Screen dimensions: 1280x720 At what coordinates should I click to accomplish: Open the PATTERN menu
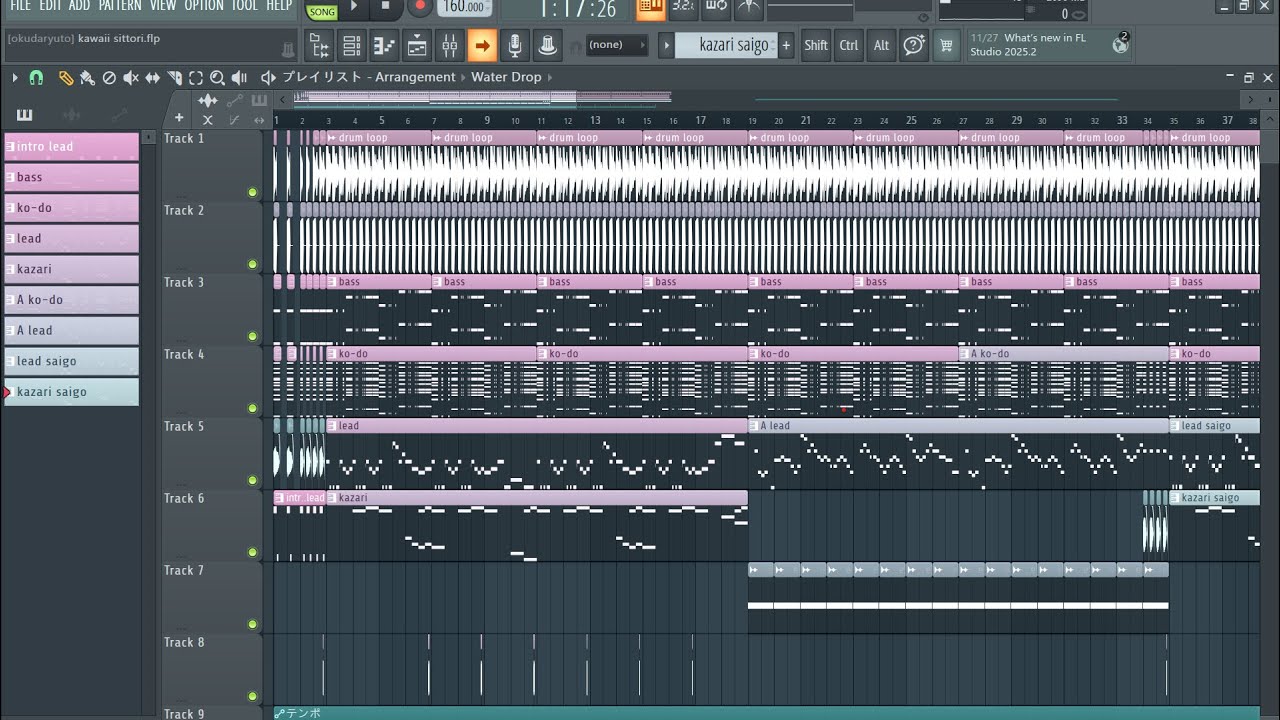(x=120, y=6)
